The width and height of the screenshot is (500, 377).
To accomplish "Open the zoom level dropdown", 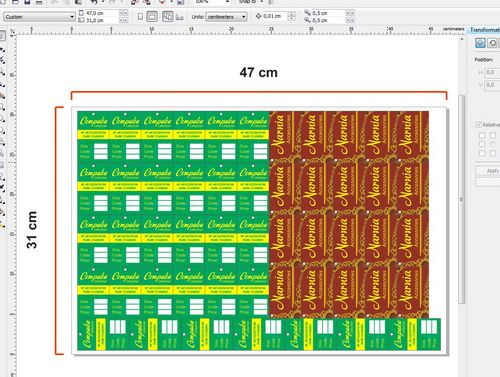I will 228,2.
